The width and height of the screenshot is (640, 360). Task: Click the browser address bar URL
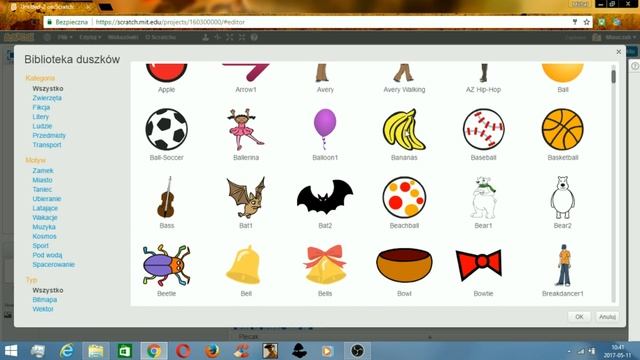[170, 22]
